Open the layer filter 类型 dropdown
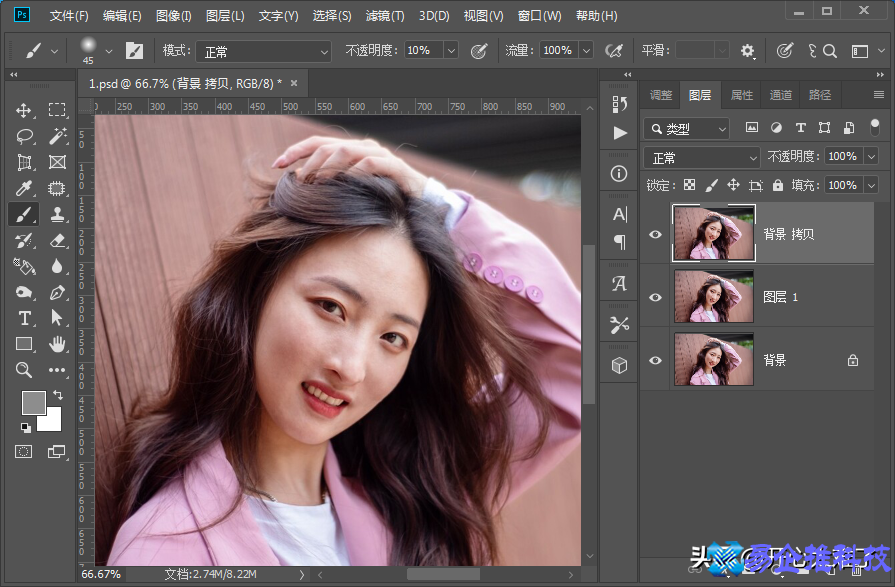This screenshot has width=895, height=587. pyautogui.click(x=688, y=129)
